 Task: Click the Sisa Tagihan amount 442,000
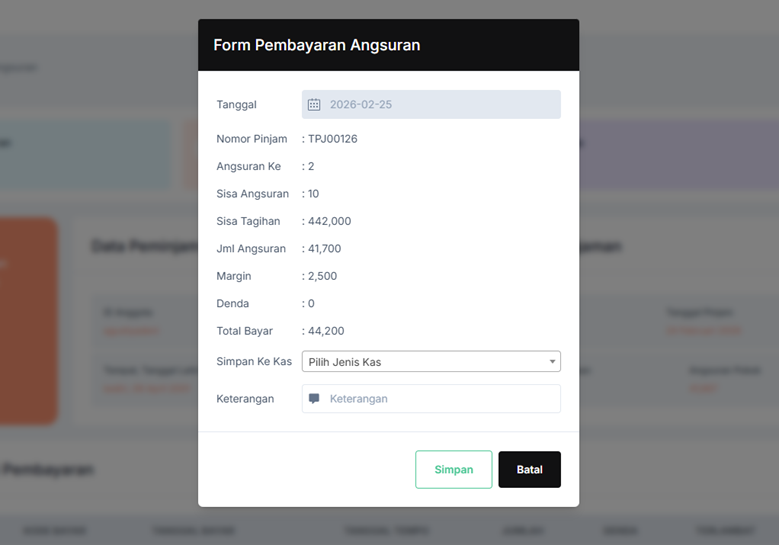(332, 221)
